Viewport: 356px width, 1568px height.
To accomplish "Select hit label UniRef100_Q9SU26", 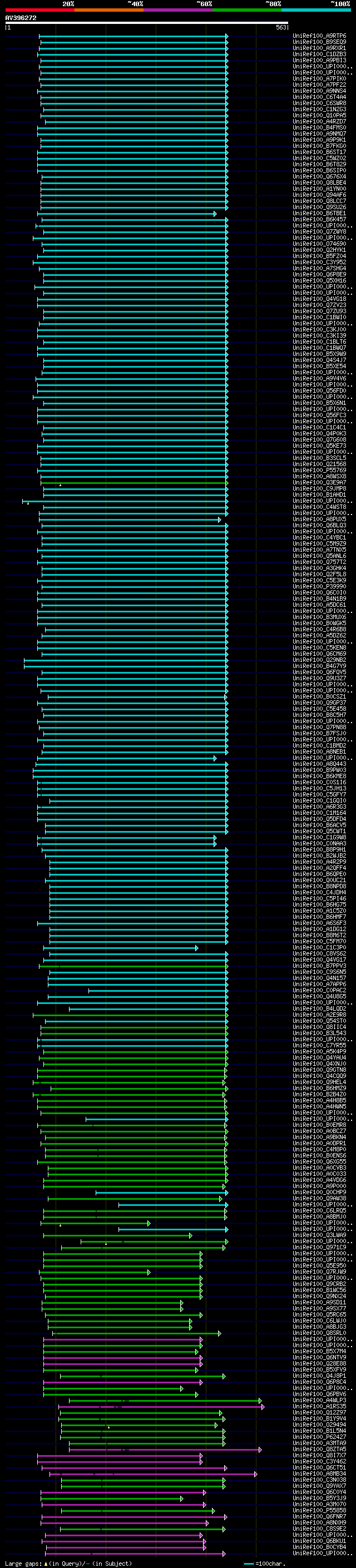I will pyautogui.click(x=319, y=207).
